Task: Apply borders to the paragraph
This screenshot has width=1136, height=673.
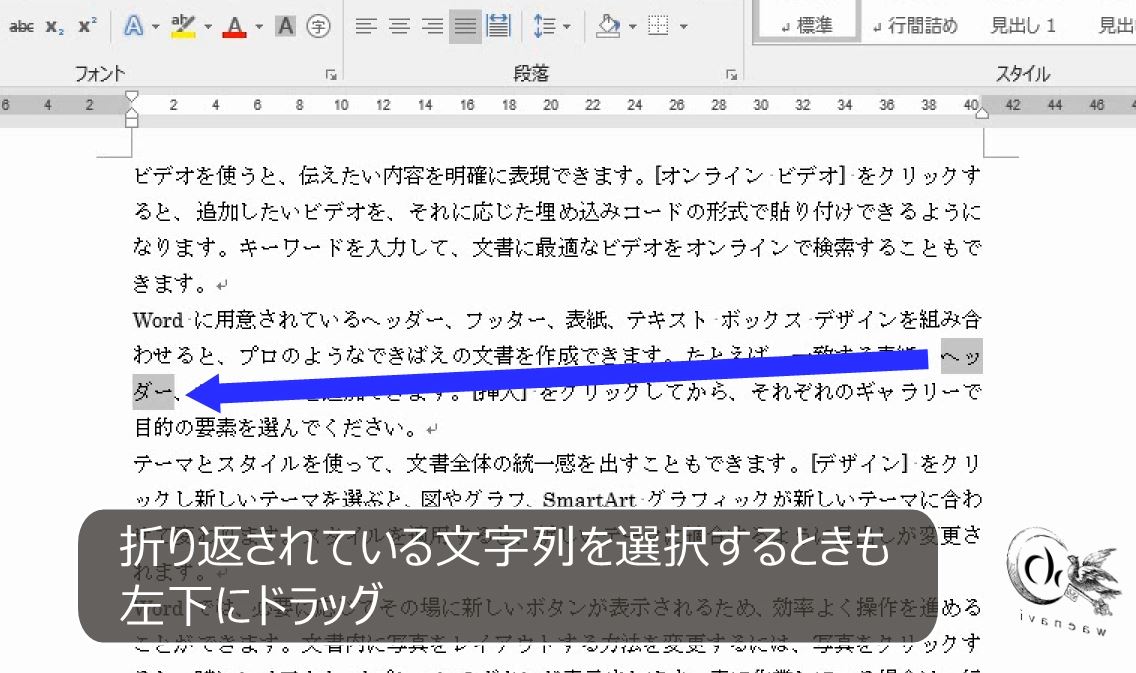Action: (x=659, y=27)
